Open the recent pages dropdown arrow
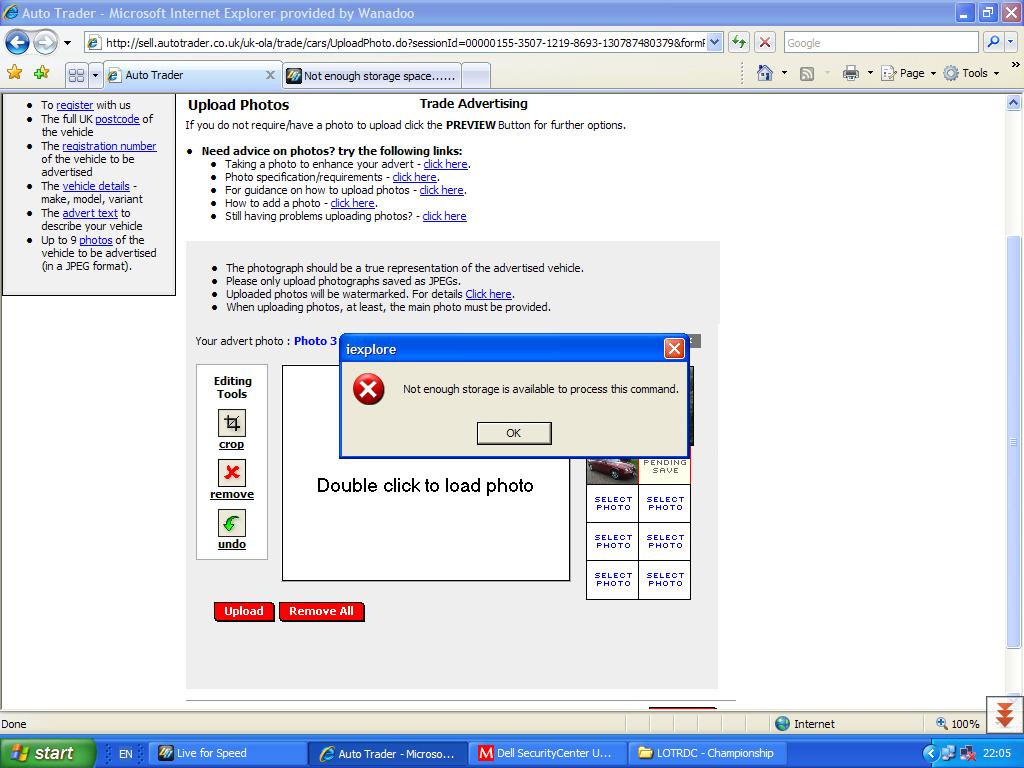The height and width of the screenshot is (768, 1024). [67, 43]
